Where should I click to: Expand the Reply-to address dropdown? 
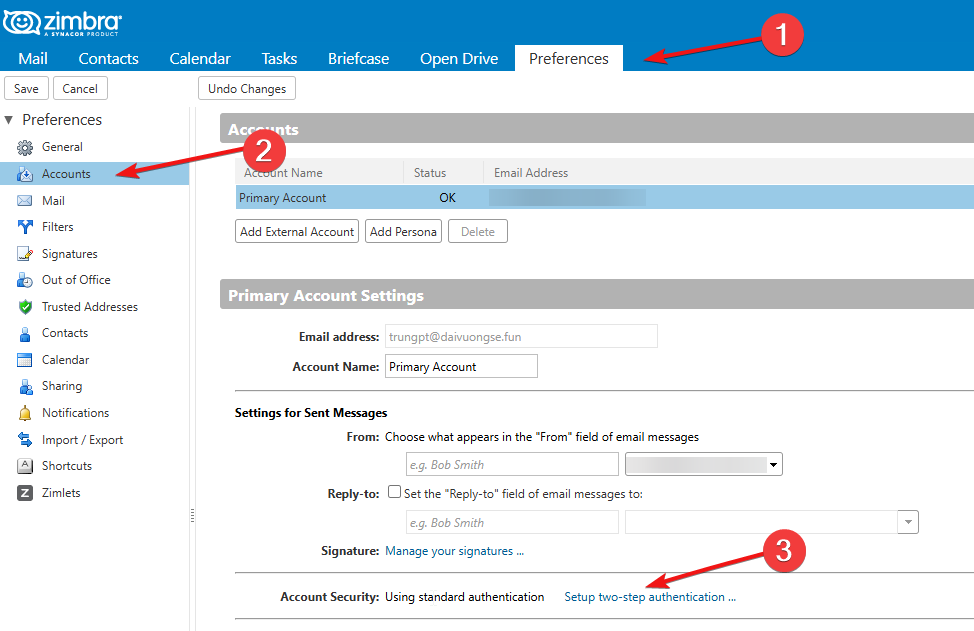tap(907, 522)
